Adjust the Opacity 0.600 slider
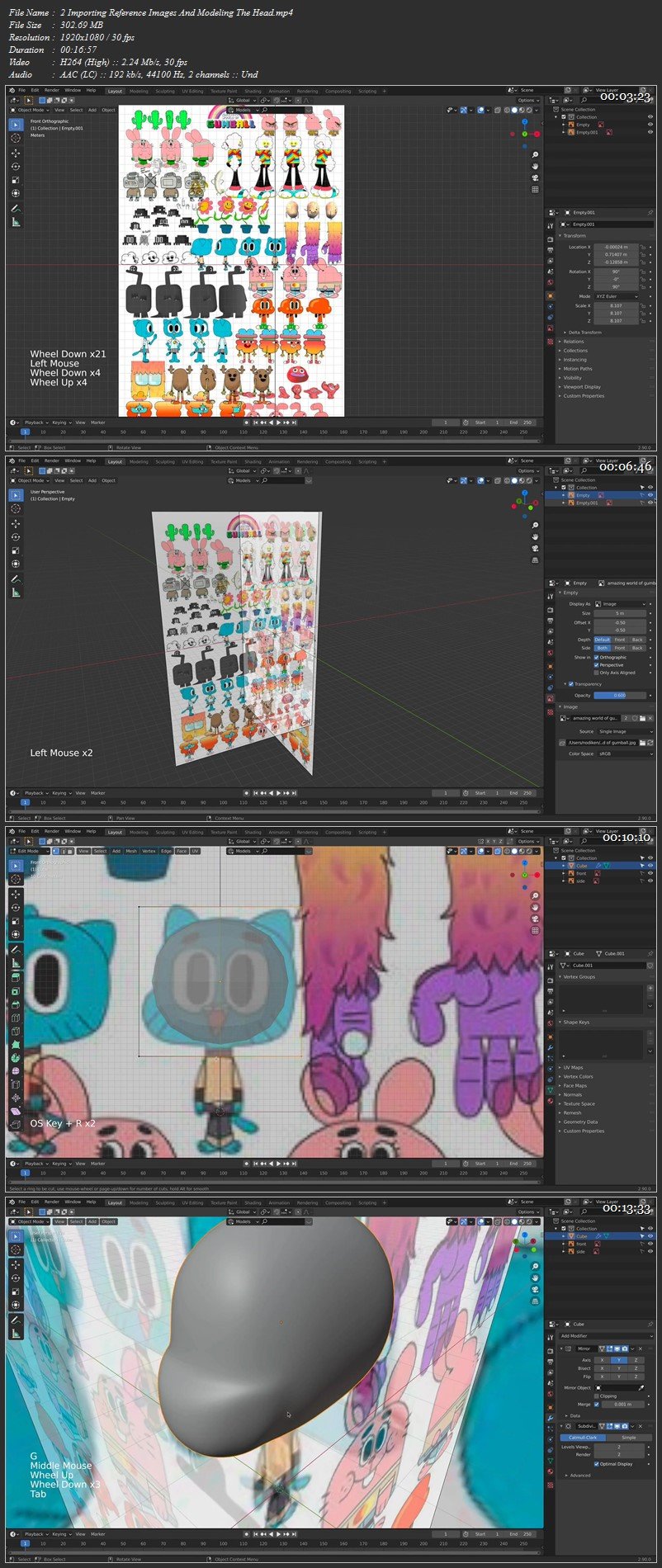Image resolution: width=662 pixels, height=1568 pixels. coord(620,695)
